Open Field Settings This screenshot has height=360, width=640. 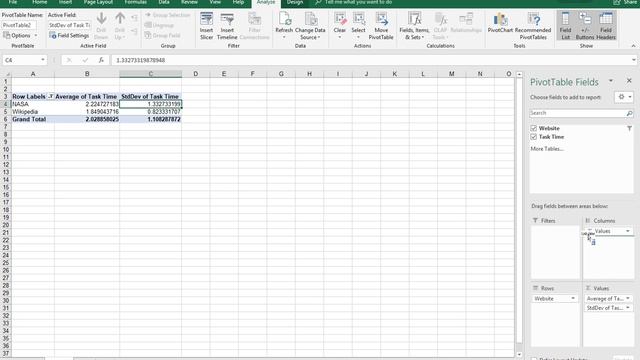[x=69, y=36]
